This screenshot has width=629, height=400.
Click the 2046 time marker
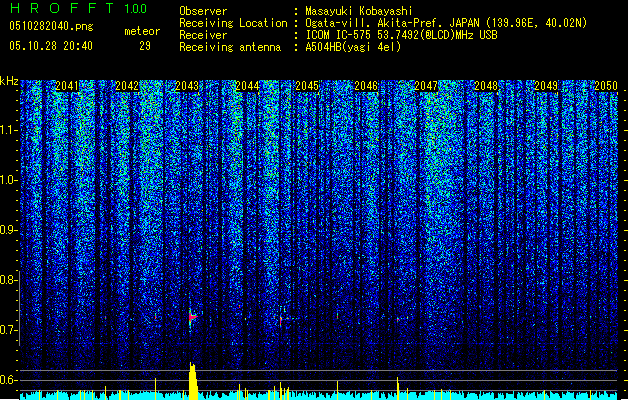366,86
